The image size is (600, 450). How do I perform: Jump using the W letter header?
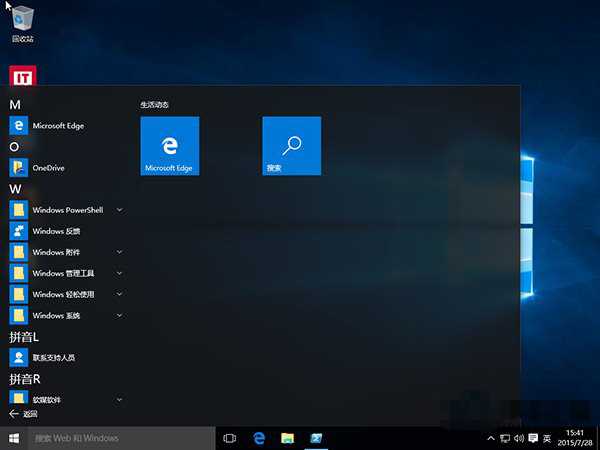pos(16,189)
